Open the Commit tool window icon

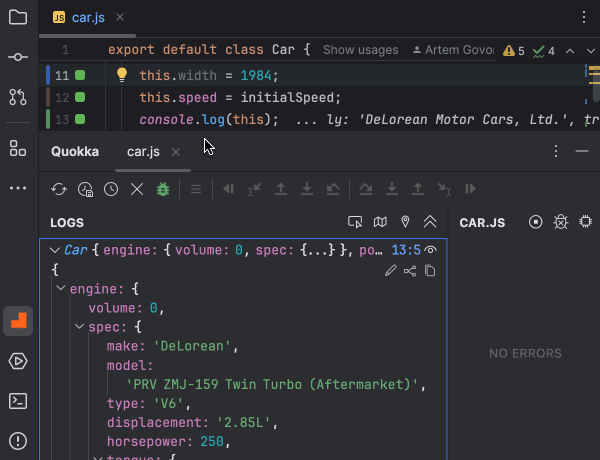tap(18, 57)
